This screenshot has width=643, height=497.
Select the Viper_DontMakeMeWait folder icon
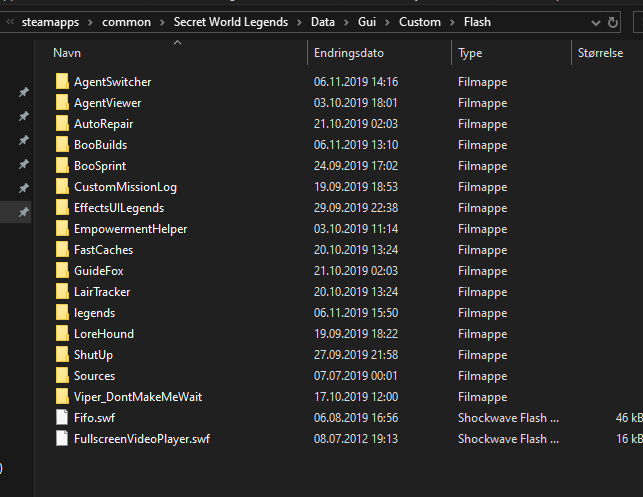[62, 397]
